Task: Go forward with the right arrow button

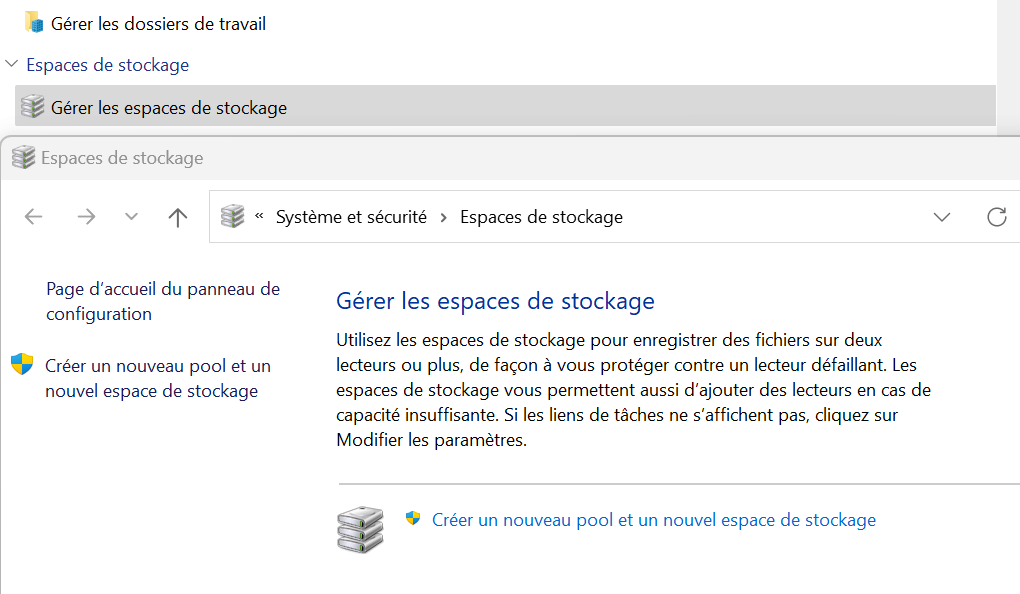Action: [86, 217]
